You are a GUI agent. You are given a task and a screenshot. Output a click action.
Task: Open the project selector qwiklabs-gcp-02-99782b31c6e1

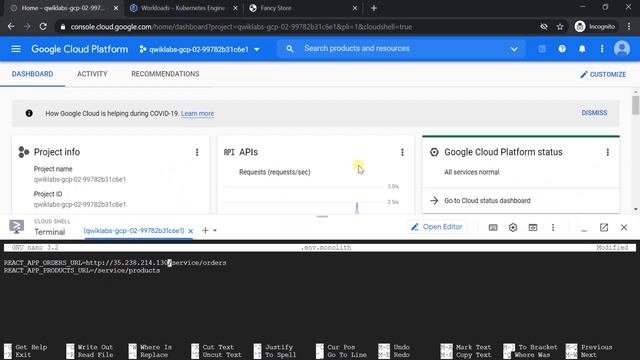199,49
